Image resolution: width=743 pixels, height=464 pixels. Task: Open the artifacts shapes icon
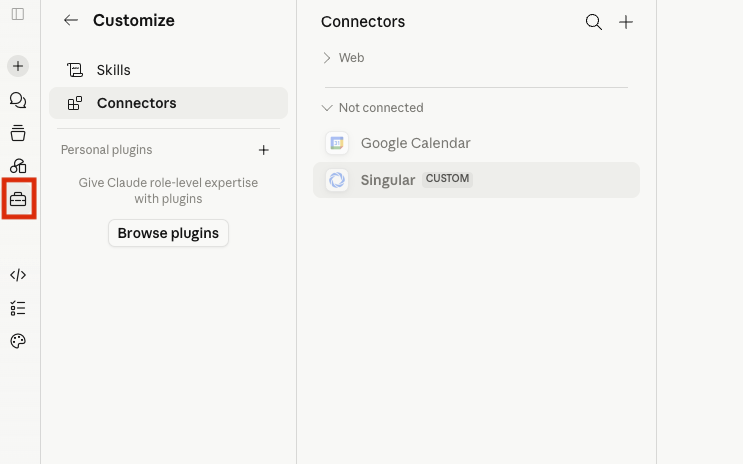[x=18, y=166]
